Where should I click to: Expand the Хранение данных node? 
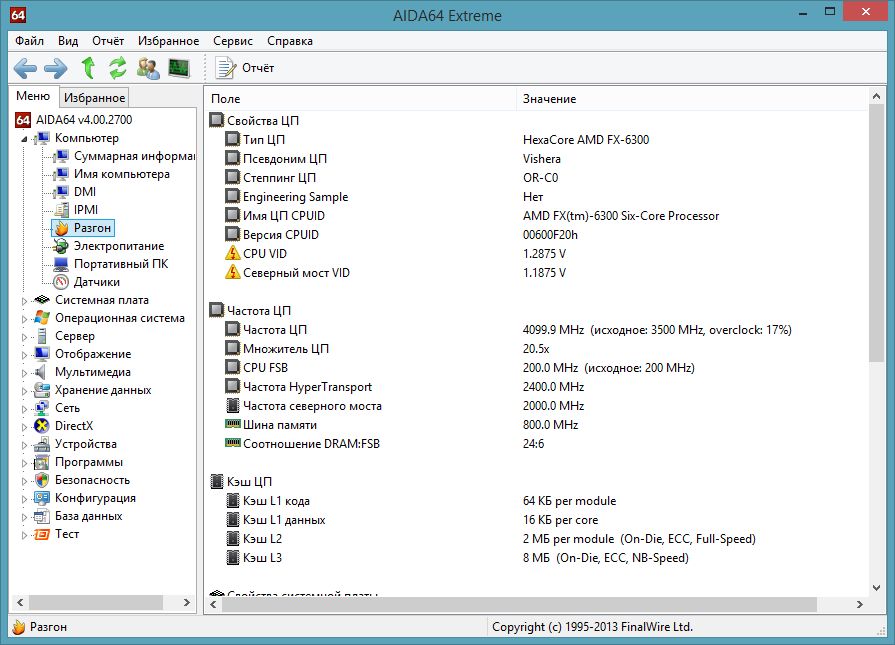pyautogui.click(x=24, y=391)
